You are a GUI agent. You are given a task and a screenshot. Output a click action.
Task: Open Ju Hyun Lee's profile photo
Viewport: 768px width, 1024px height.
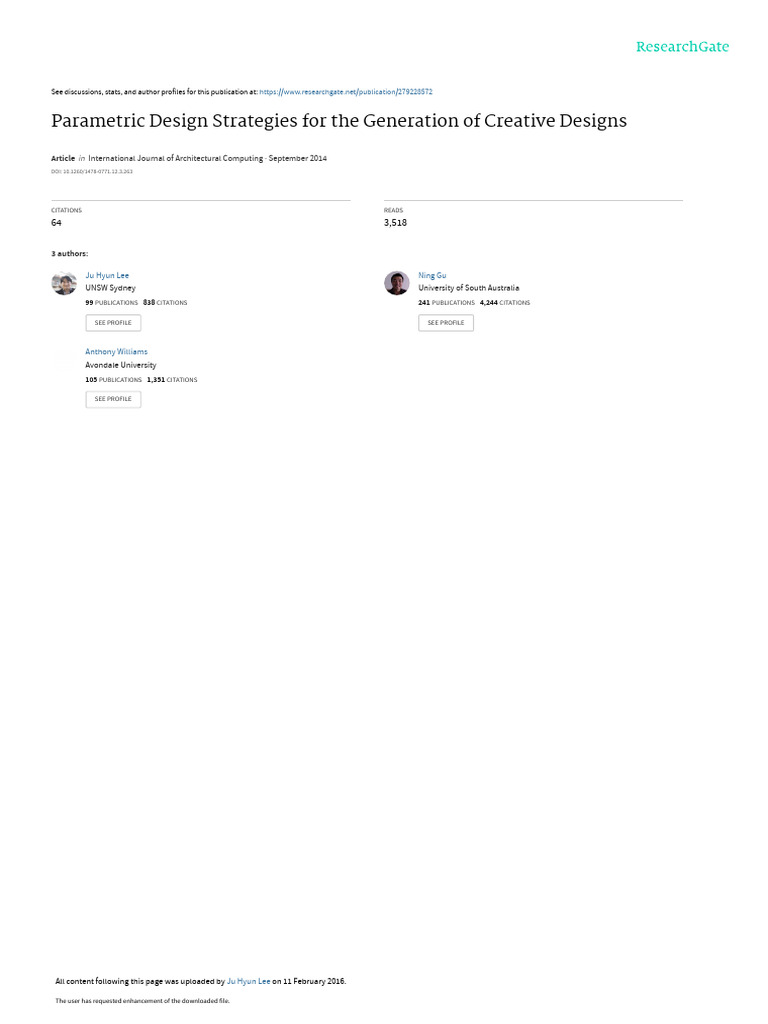(x=64, y=283)
